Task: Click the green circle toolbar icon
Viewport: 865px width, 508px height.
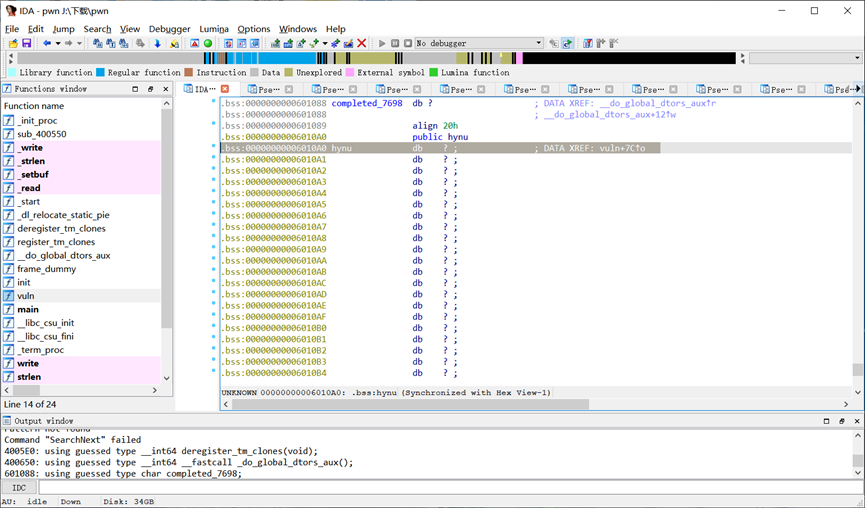Action: tap(208, 44)
